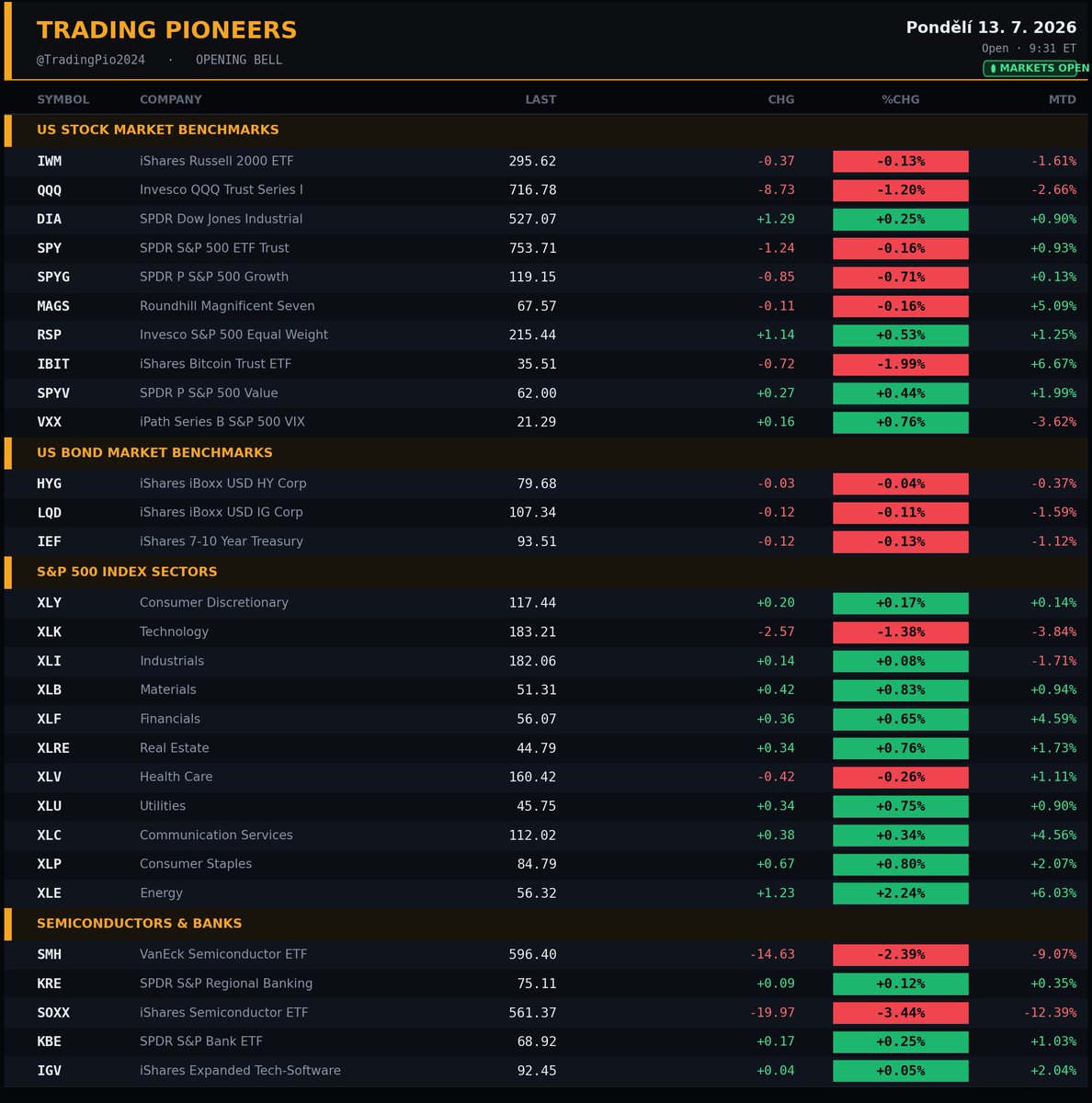Select SPDR S&P Regional Banking name

[226, 984]
